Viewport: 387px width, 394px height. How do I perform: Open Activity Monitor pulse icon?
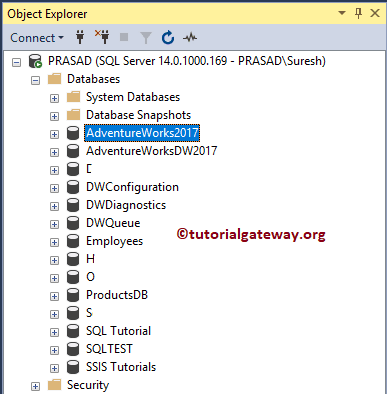pyautogui.click(x=190, y=38)
